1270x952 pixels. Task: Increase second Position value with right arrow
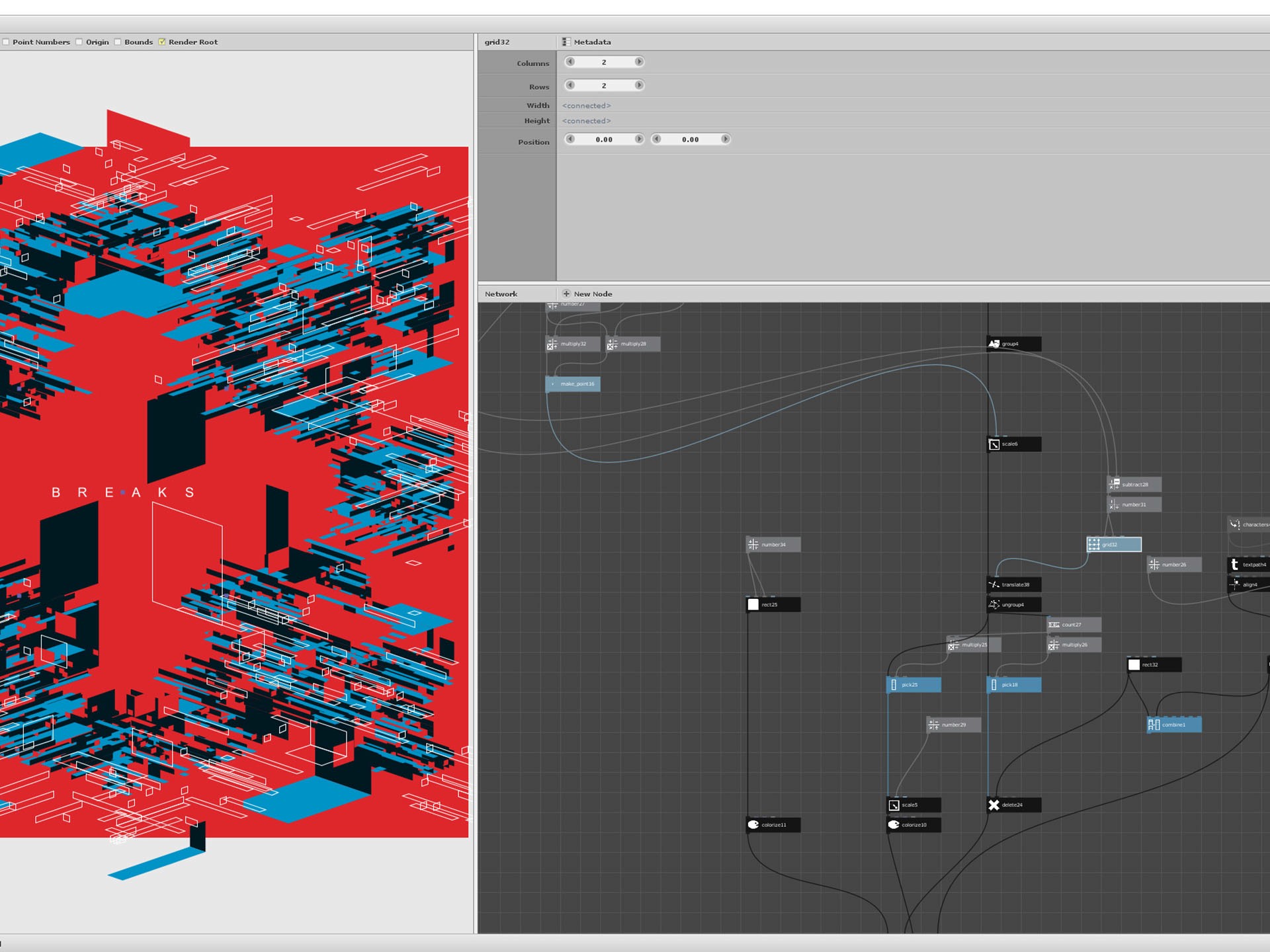tap(725, 139)
